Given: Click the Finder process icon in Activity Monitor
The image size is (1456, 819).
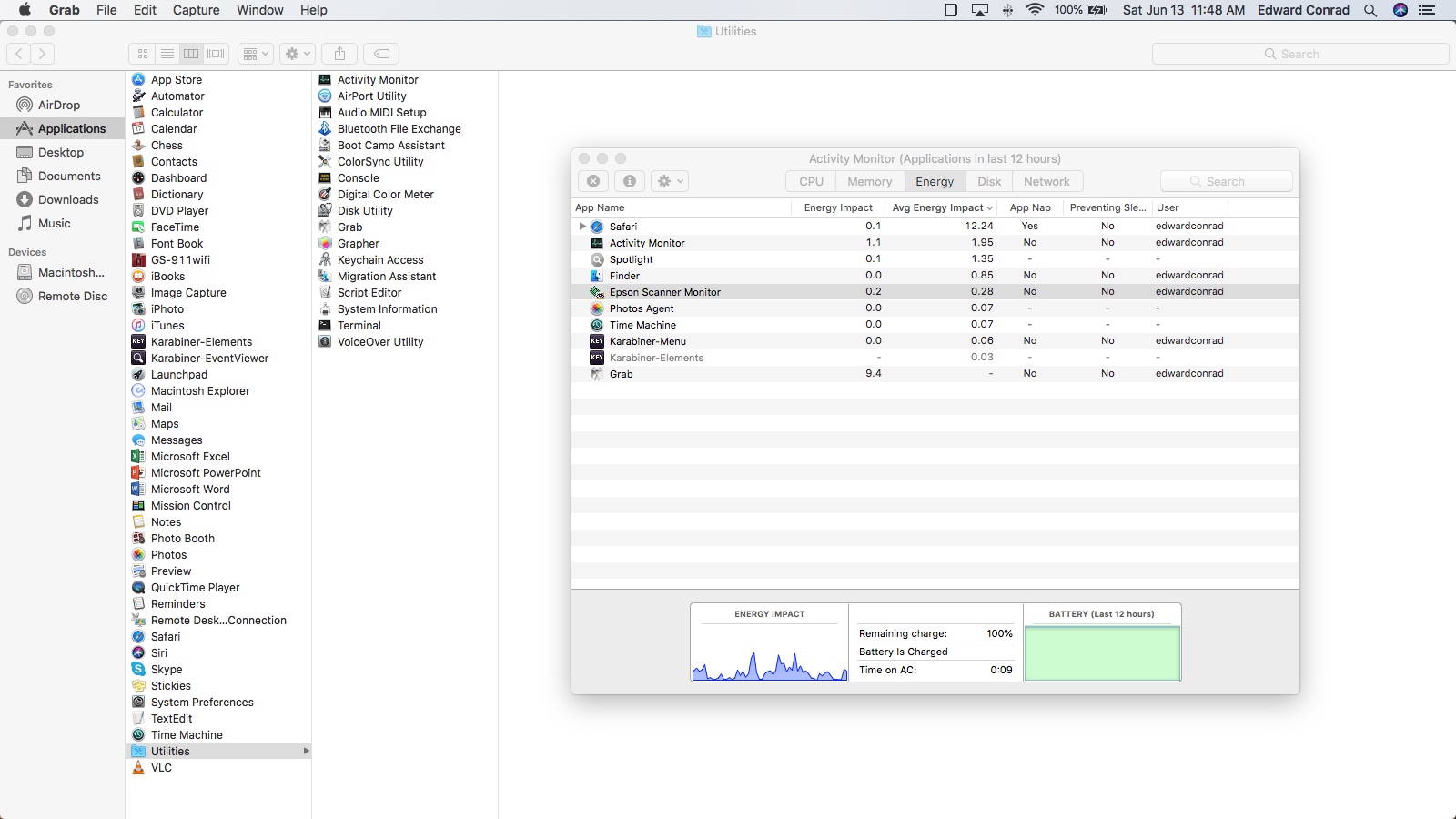Looking at the screenshot, I should click(597, 276).
